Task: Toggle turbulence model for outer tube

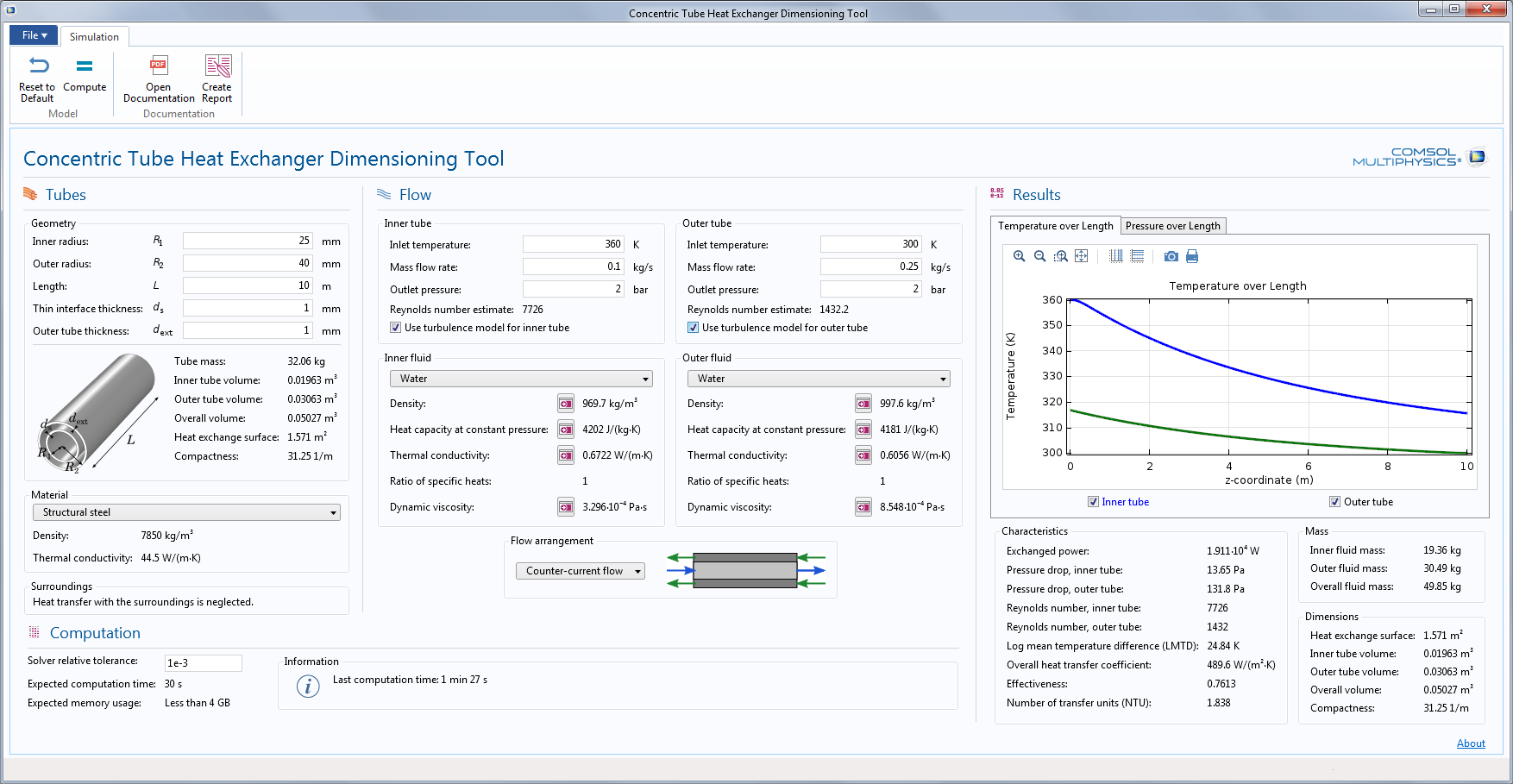Action: tap(693, 328)
